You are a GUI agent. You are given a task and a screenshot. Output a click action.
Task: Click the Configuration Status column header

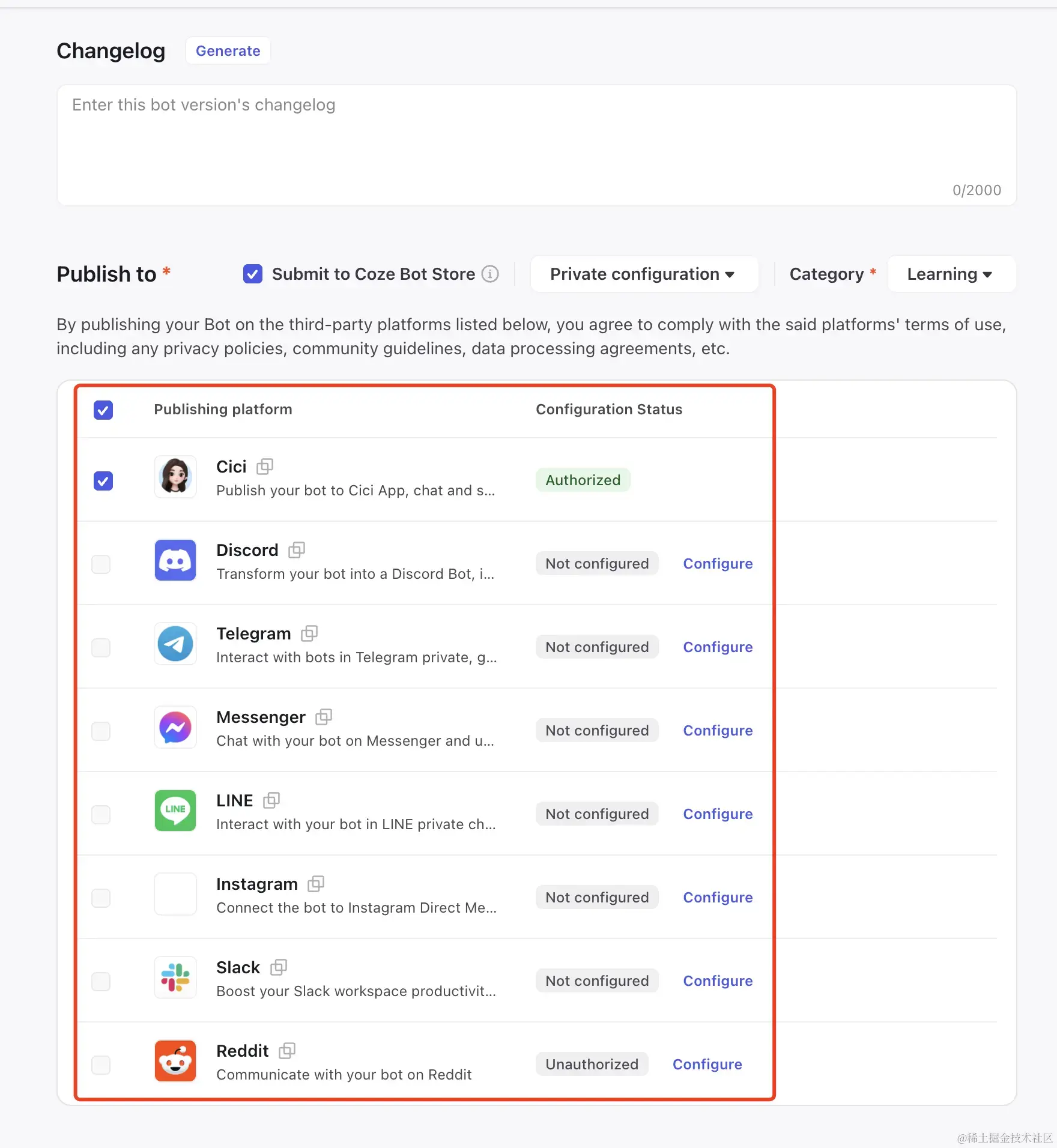pyautogui.click(x=609, y=409)
